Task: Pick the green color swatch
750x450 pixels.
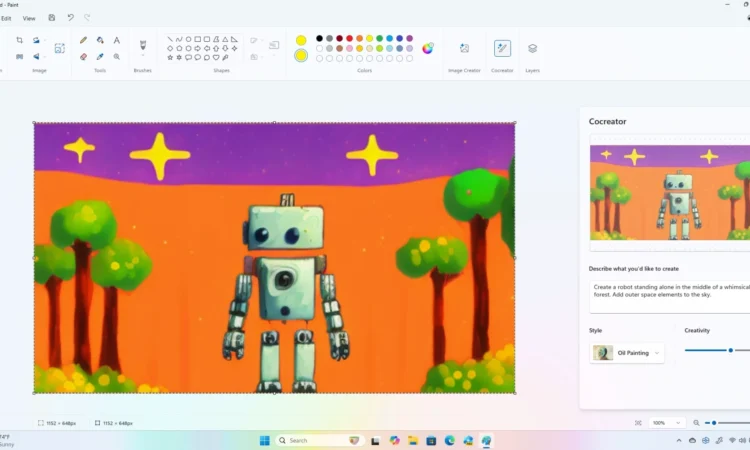Action: click(x=379, y=38)
